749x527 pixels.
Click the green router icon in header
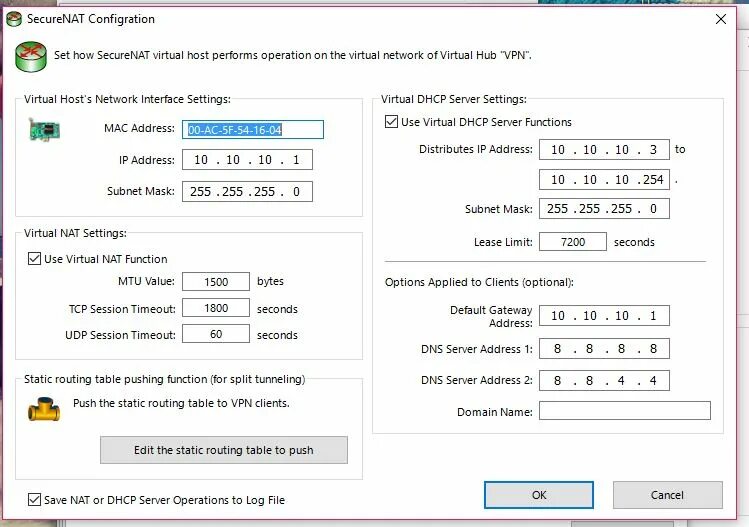coord(31,57)
